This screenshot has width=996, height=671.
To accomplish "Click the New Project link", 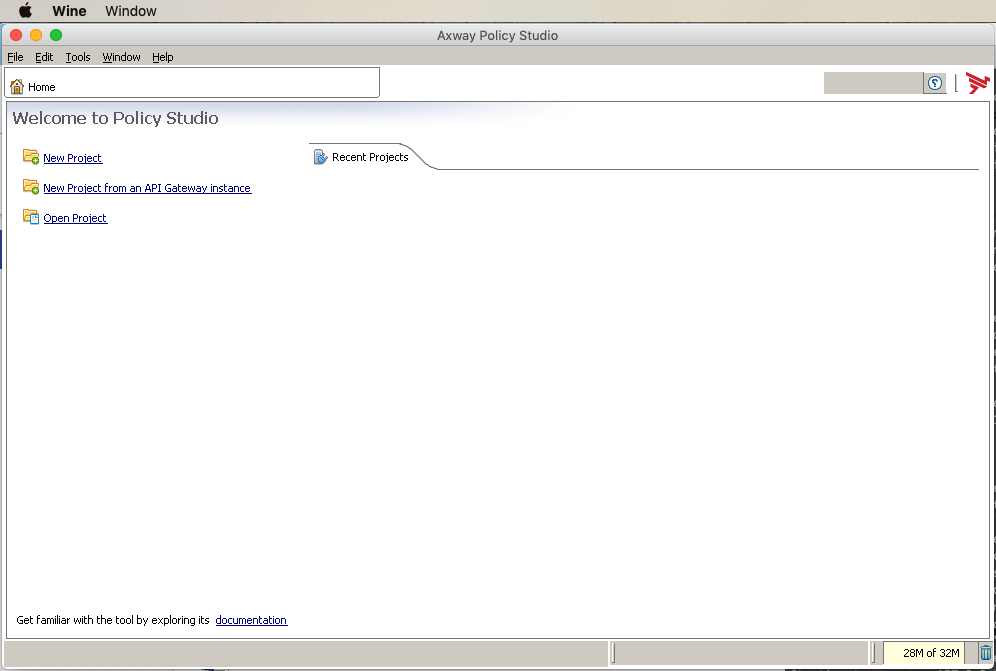I will point(72,158).
